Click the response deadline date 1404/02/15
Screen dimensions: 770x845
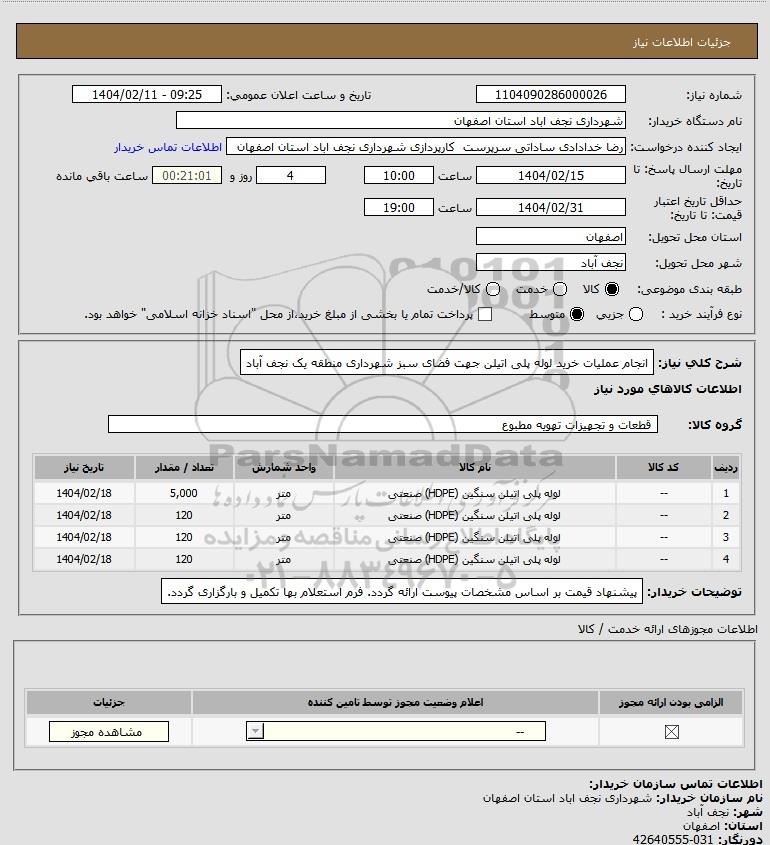pyautogui.click(x=551, y=175)
